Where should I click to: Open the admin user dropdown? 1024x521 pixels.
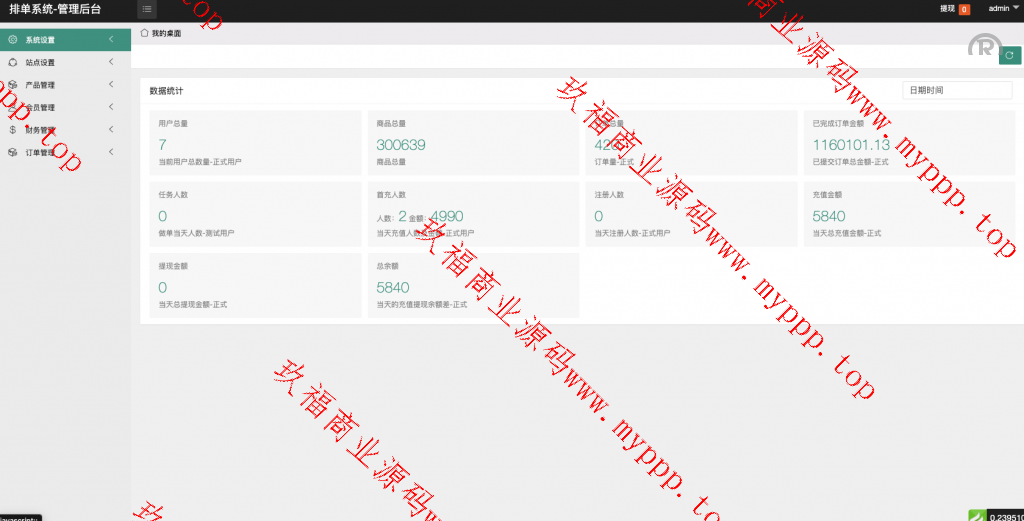point(1003,8)
